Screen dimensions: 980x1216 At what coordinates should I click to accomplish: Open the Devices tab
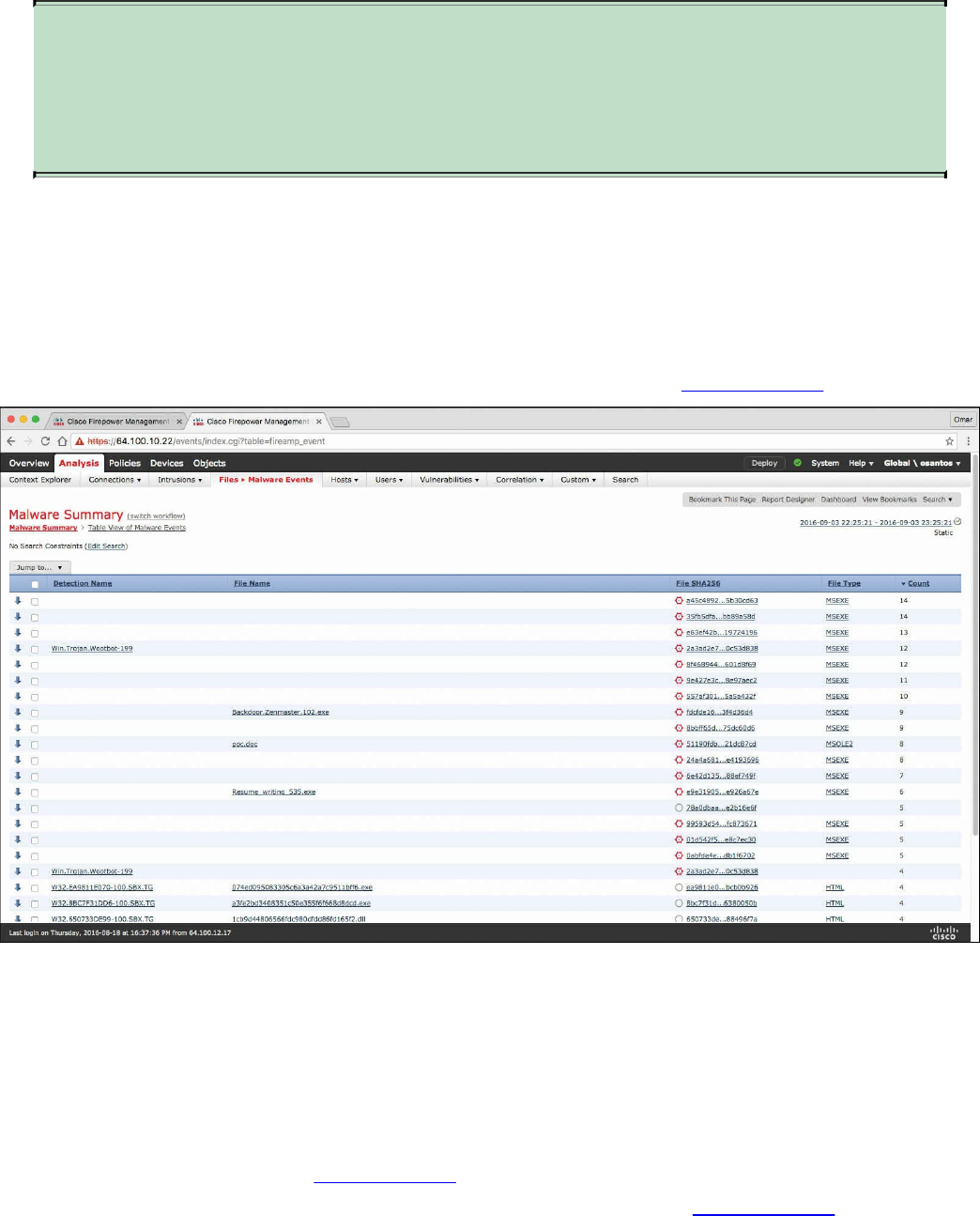[167, 463]
